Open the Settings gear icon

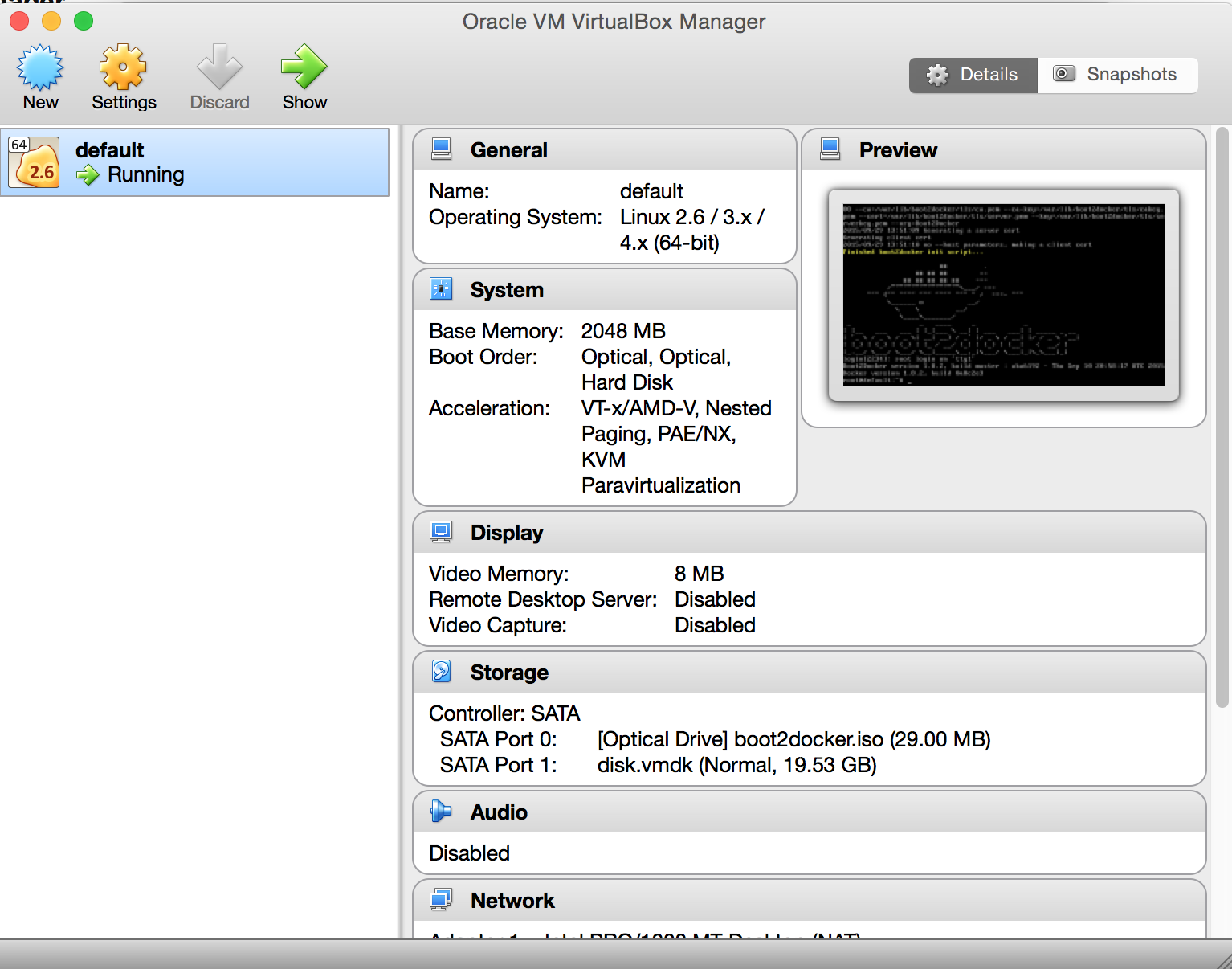pyautogui.click(x=123, y=67)
